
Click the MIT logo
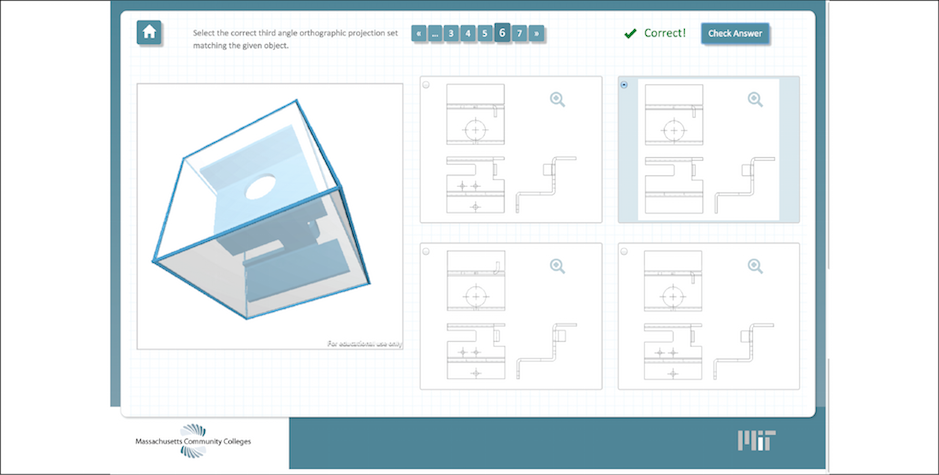[x=756, y=441]
